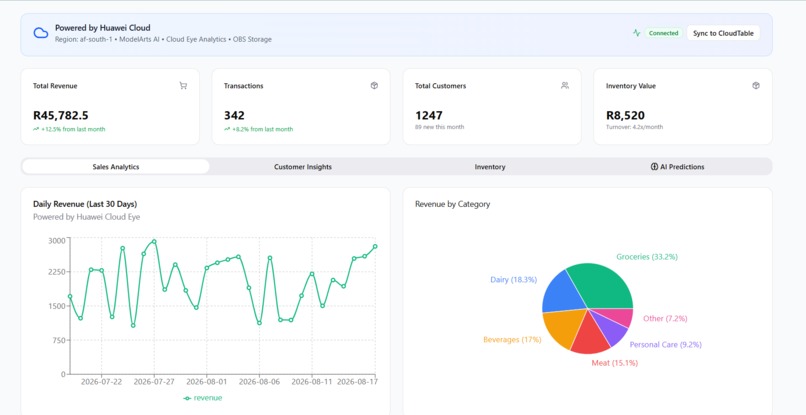Click the 'Daily Revenue (Last 30 Days)' heading
This screenshot has width=806, height=415.
coord(85,204)
